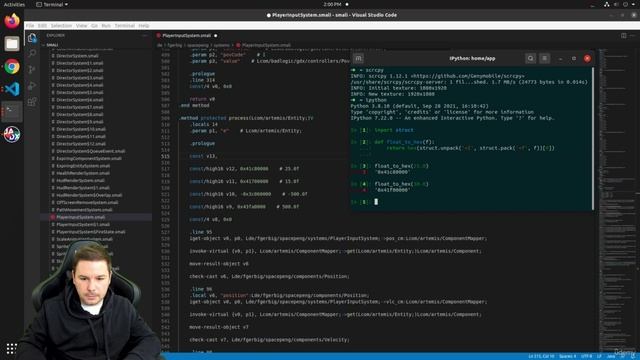
Task: Click the Spaces: 4 indentation indicator
Action: [x=567, y=356]
